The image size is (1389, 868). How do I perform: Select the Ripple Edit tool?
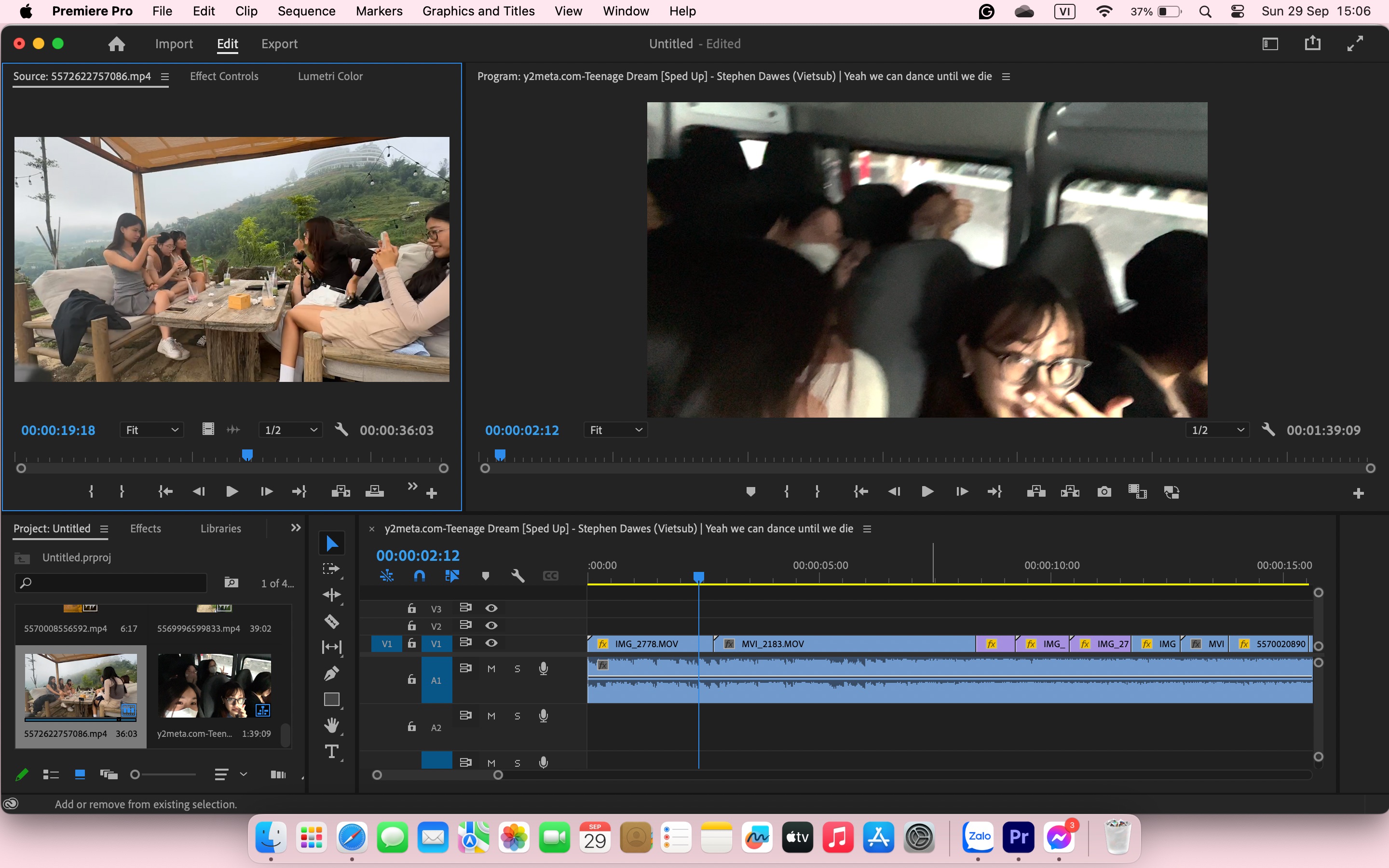click(x=332, y=595)
